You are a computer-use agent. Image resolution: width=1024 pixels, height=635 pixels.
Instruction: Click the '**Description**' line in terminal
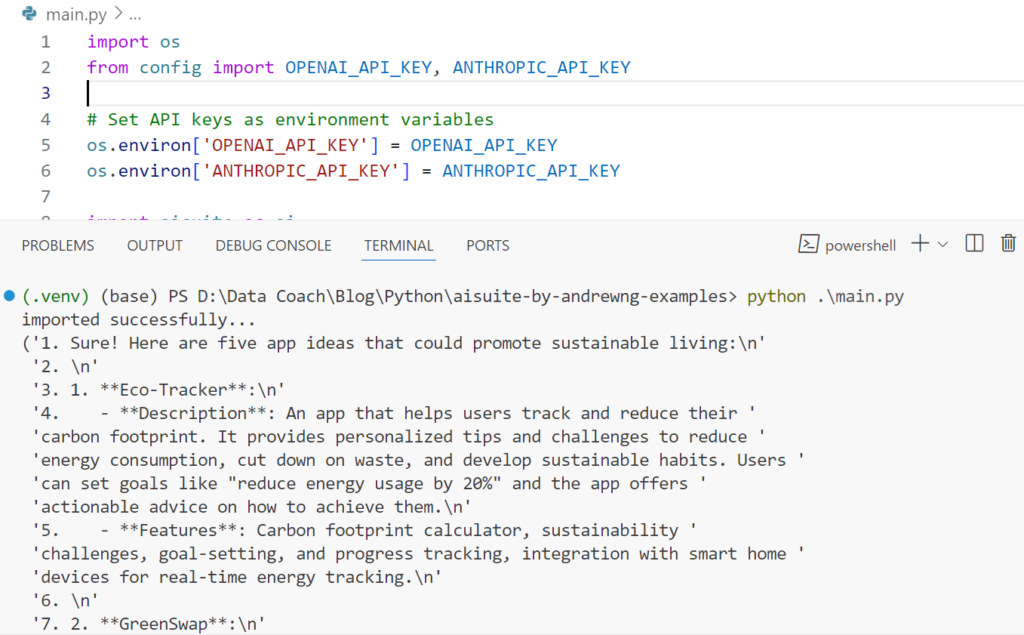click(x=394, y=414)
